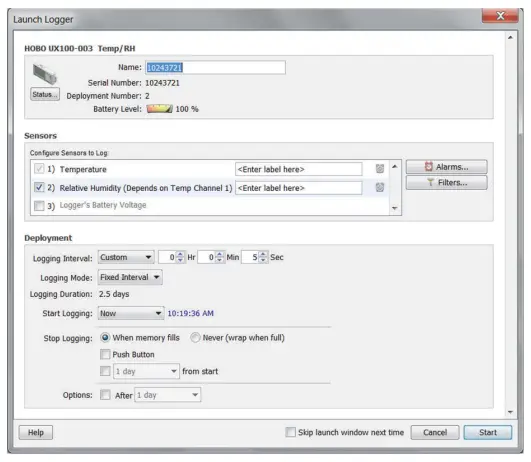Click the hours value field
Viewport: 531px width, 462px height.
point(167,257)
